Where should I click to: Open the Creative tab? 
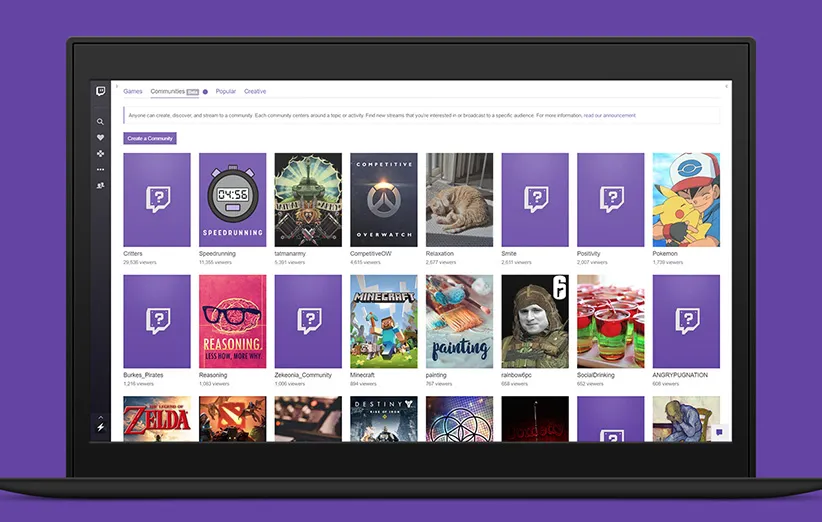tap(255, 92)
